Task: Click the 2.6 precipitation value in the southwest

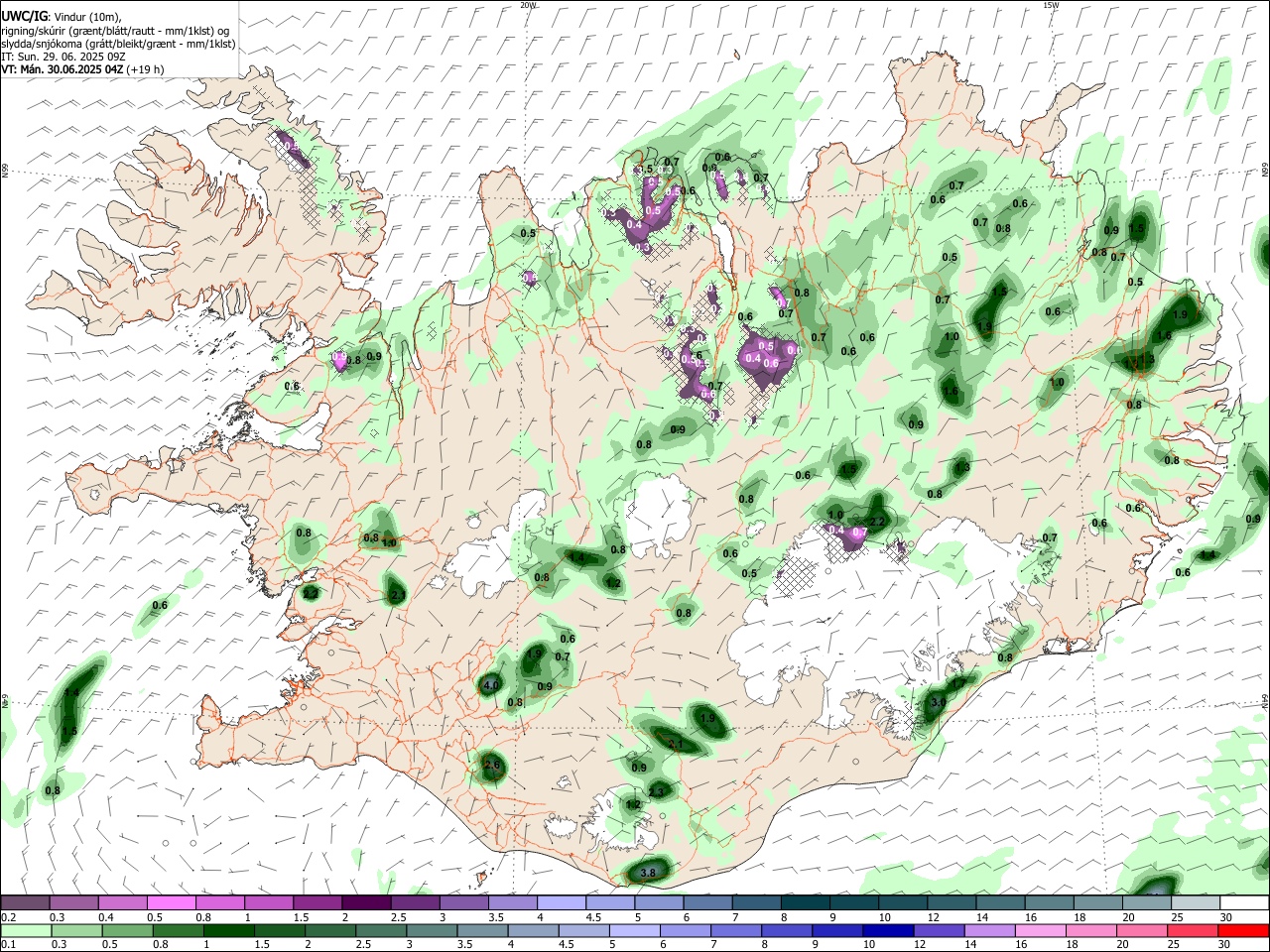Action: (x=491, y=765)
